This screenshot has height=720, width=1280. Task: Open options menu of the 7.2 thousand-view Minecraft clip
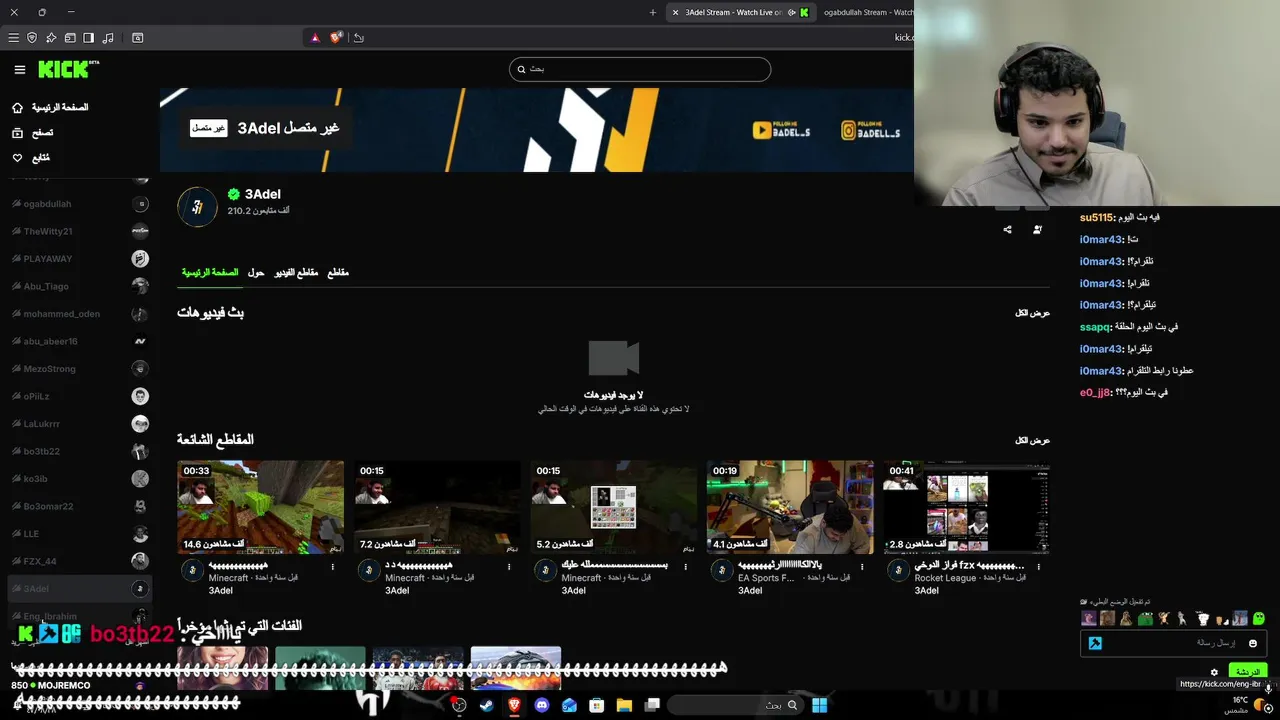coord(509,566)
